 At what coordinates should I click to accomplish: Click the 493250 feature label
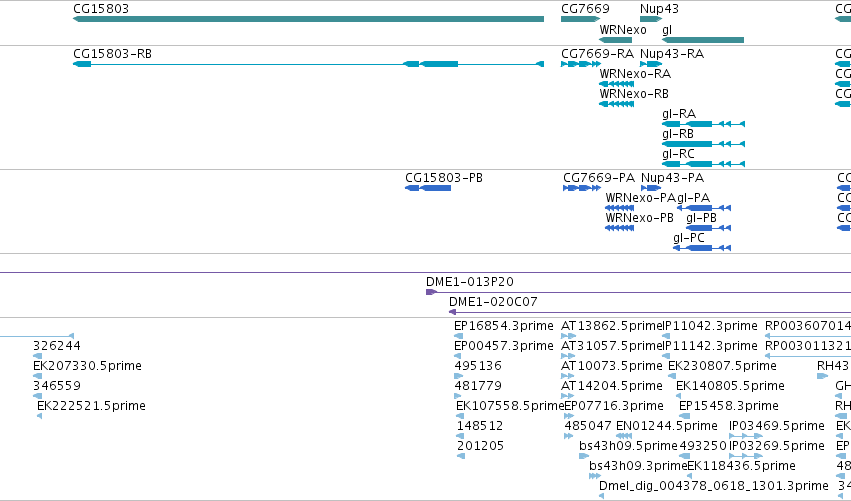[x=703, y=447]
